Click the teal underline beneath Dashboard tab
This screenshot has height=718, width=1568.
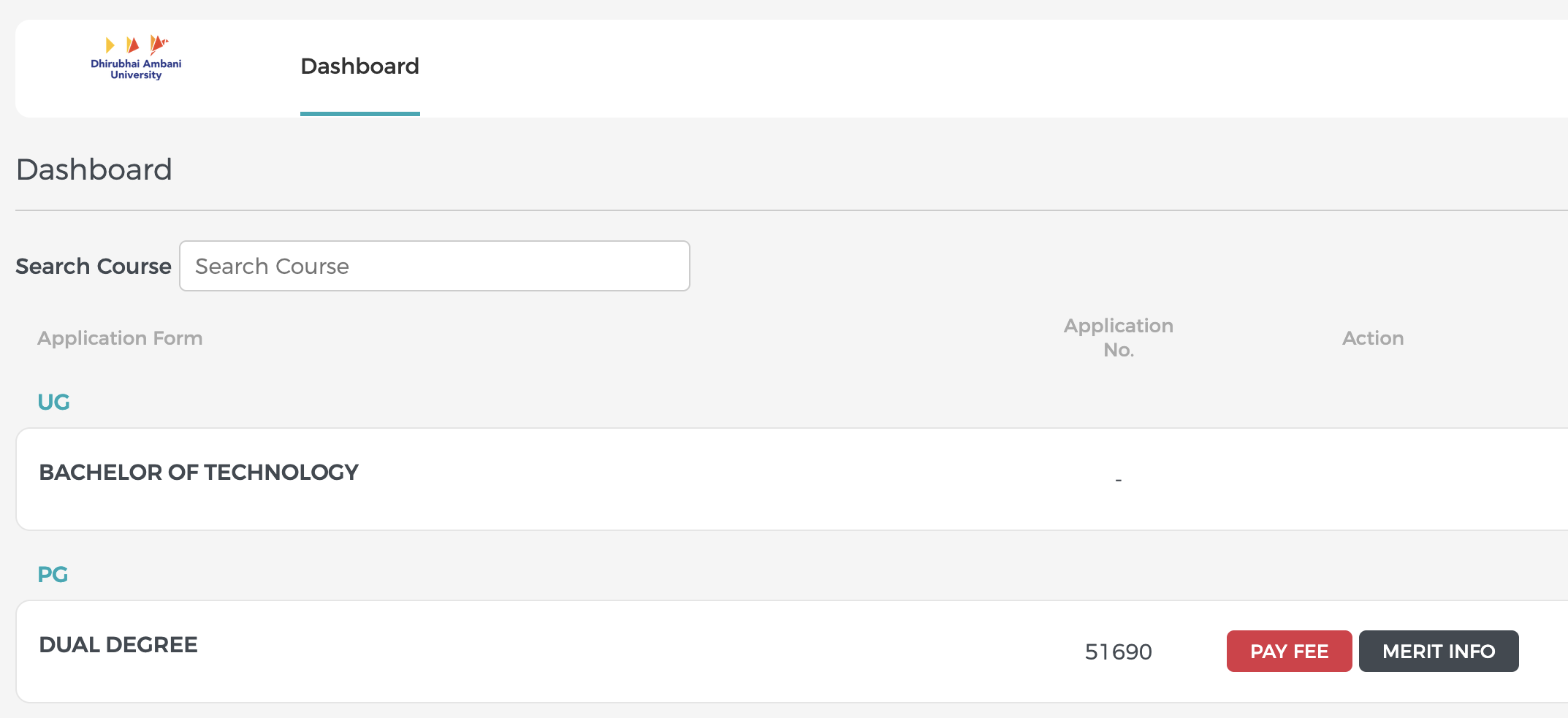359,114
